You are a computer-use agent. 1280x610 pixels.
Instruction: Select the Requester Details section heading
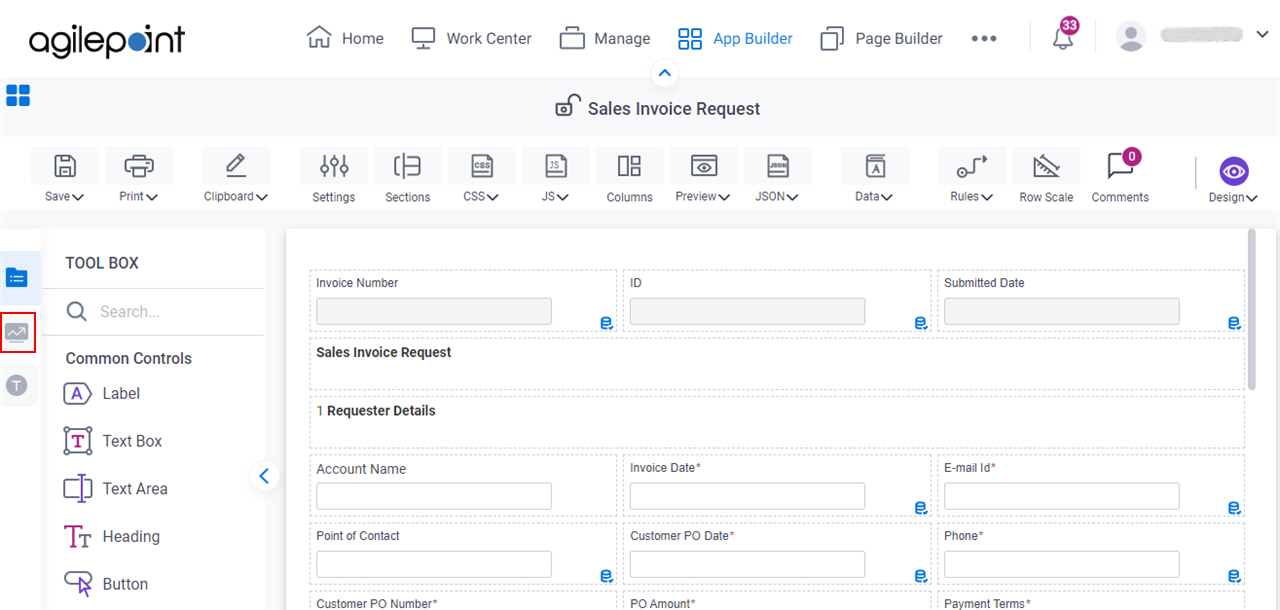[376, 411]
